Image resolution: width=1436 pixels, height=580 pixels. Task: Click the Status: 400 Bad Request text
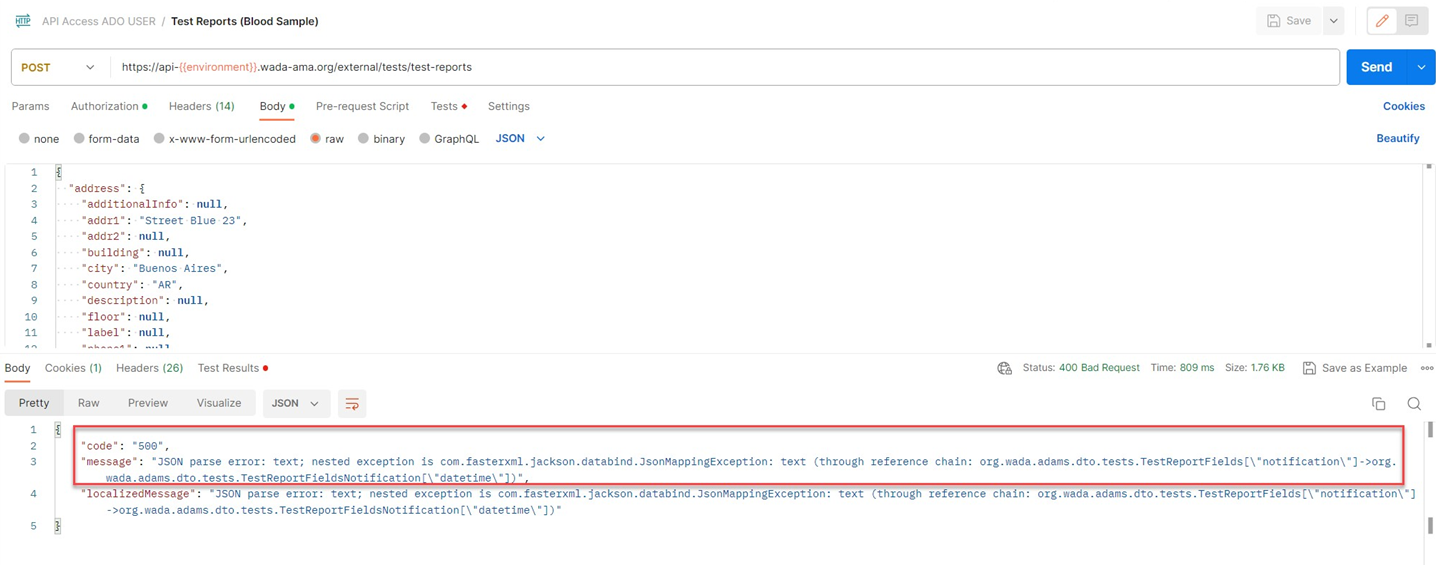tap(1081, 368)
